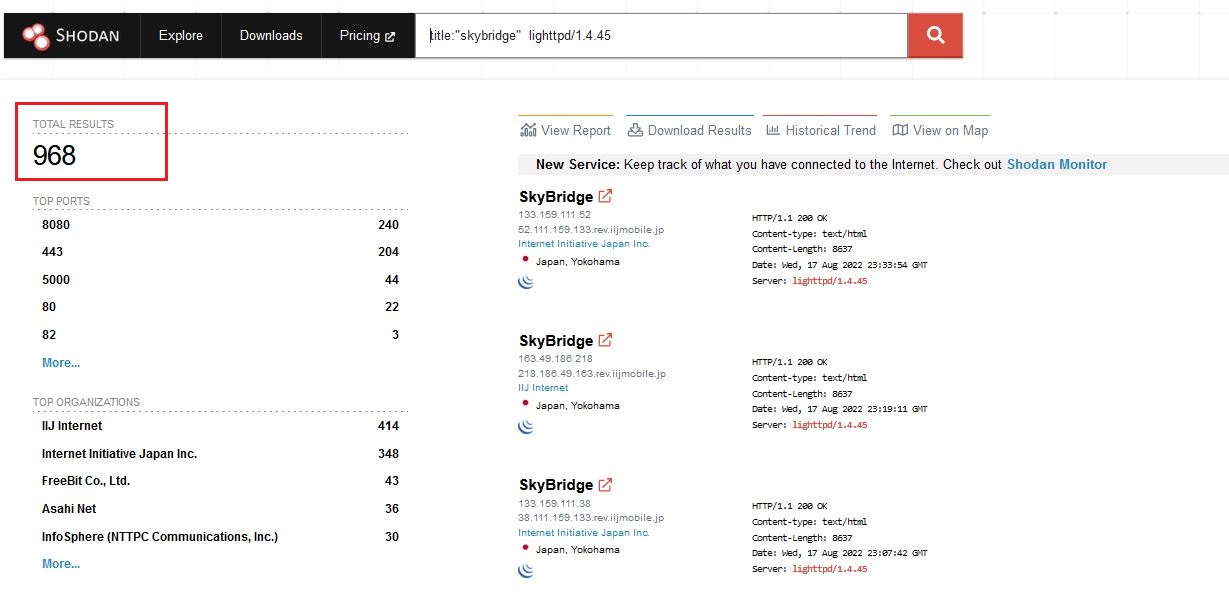Viewport: 1229px width, 592px height.
Task: Click Internet Initiative Japan Inc. under 133.159.111.52
Action: (584, 244)
